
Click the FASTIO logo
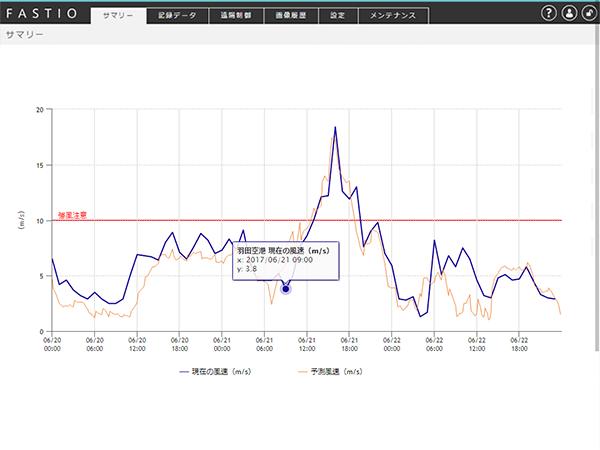41,14
